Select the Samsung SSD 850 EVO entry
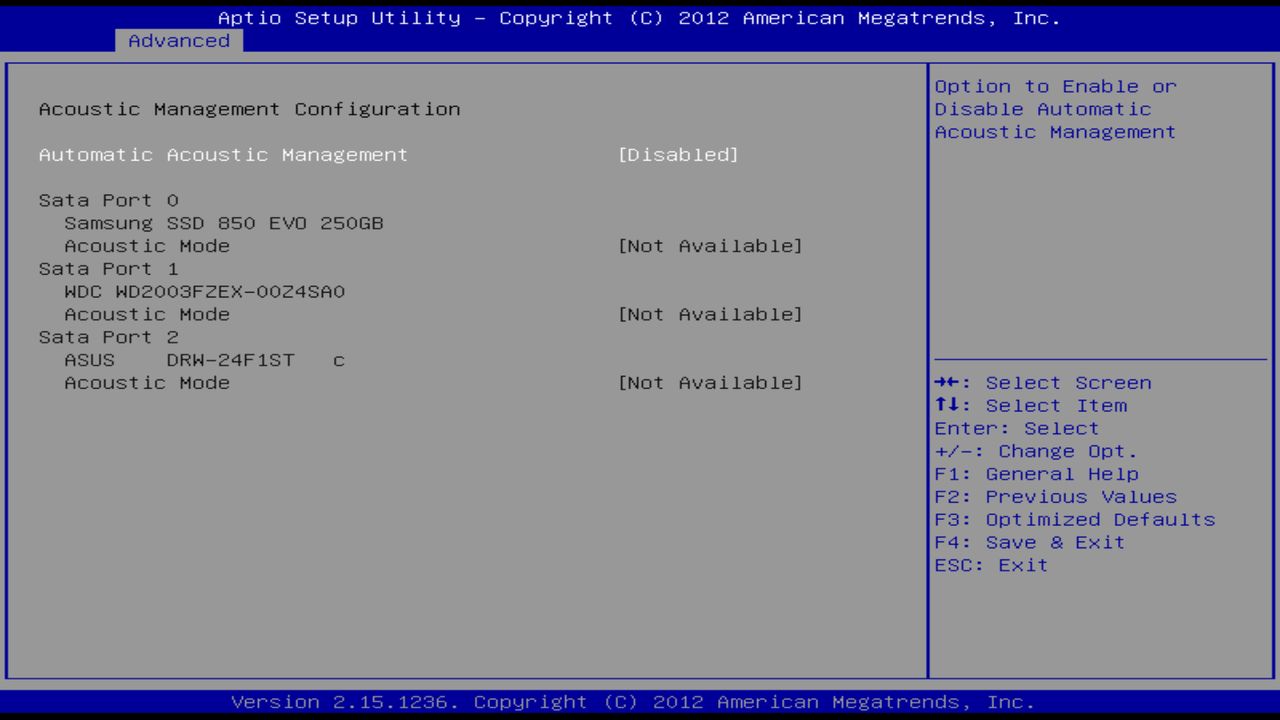The image size is (1280, 720). click(x=210, y=223)
